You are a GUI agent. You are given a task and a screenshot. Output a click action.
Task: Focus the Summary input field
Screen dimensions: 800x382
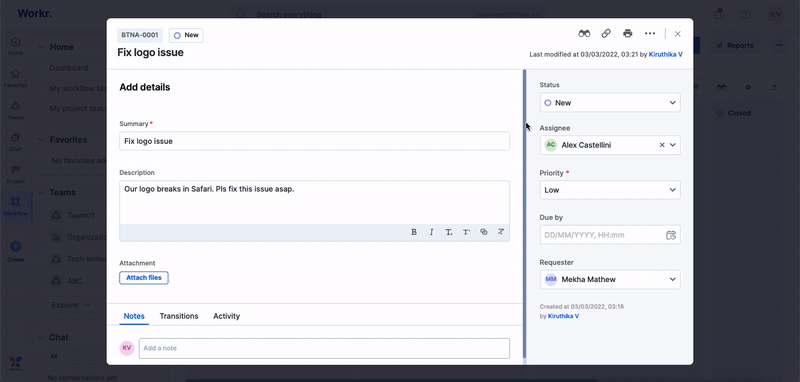(x=314, y=141)
